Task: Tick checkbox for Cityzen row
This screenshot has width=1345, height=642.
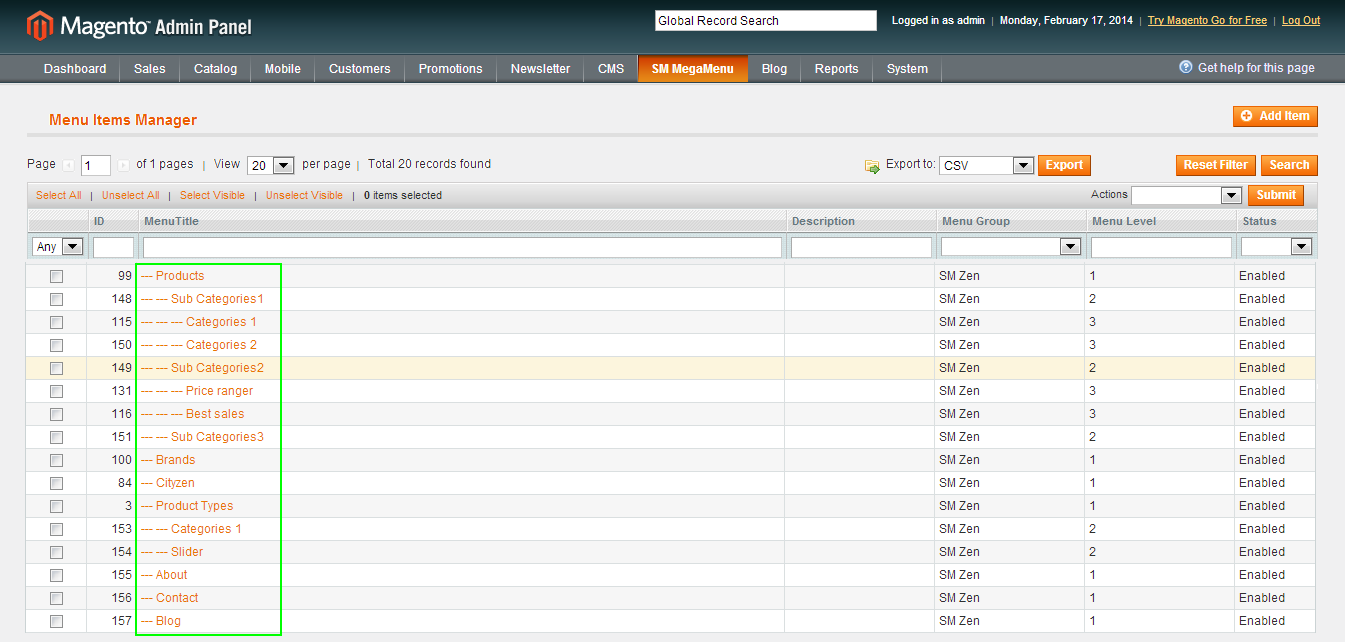Action: [56, 483]
